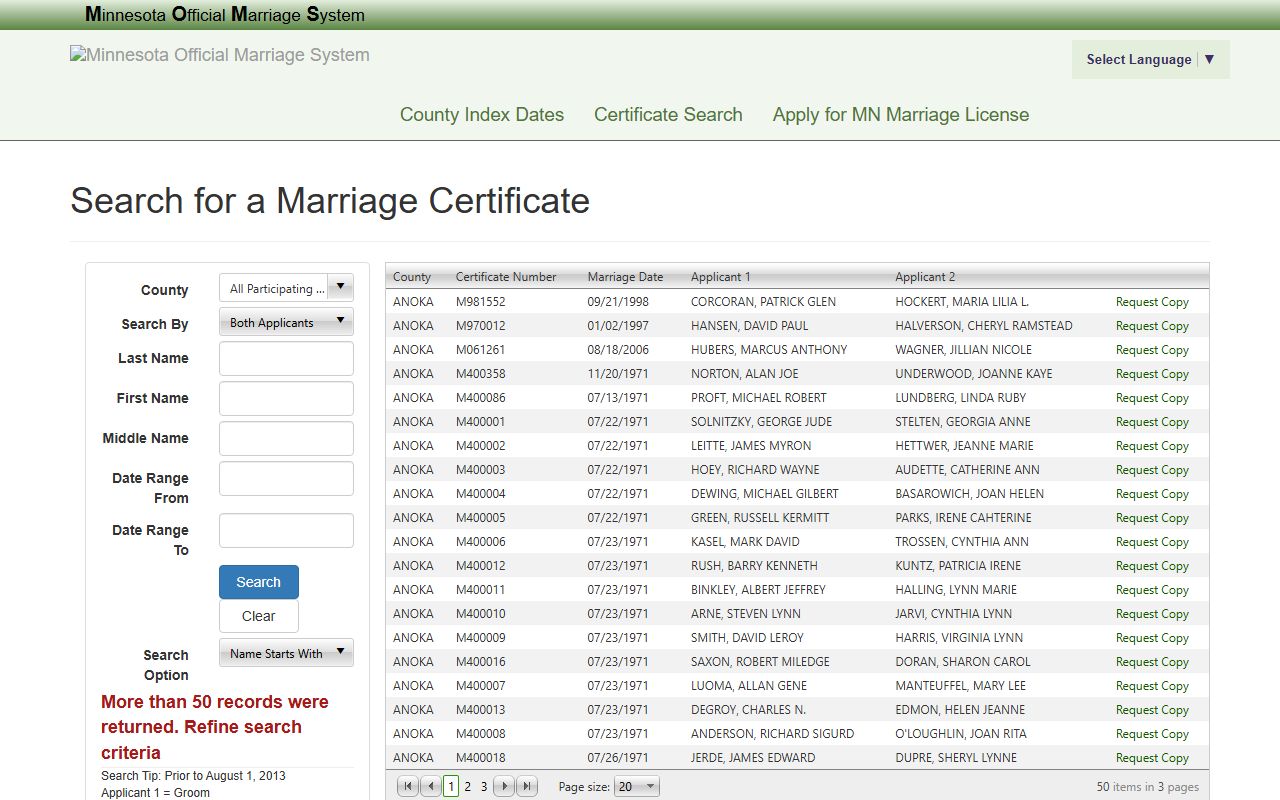
Task: Click the '50 items in 3 pages' text
Action: (1147, 787)
